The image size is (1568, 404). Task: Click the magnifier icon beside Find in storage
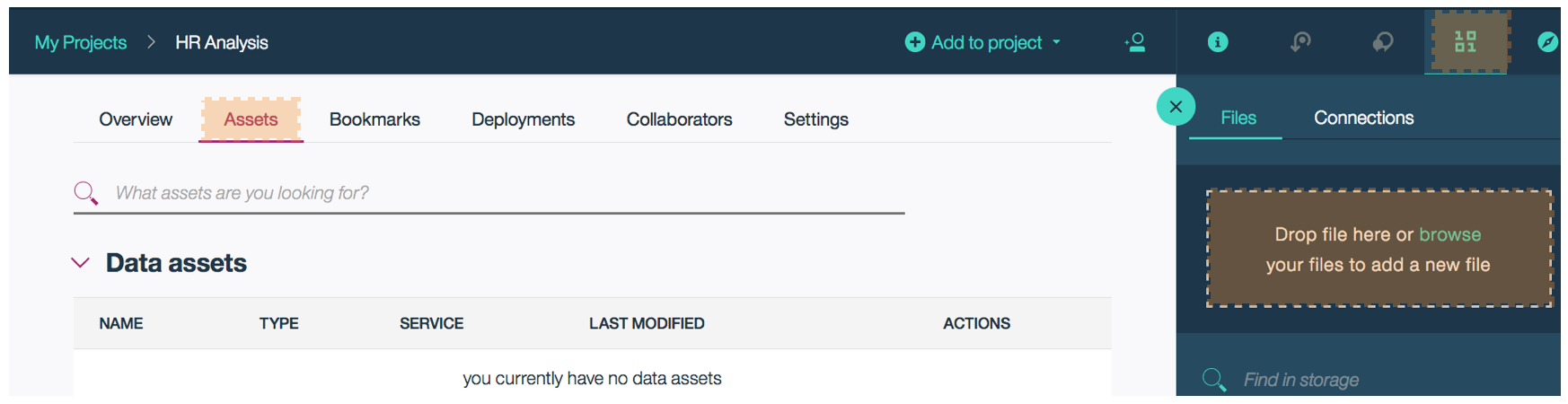tap(1214, 380)
